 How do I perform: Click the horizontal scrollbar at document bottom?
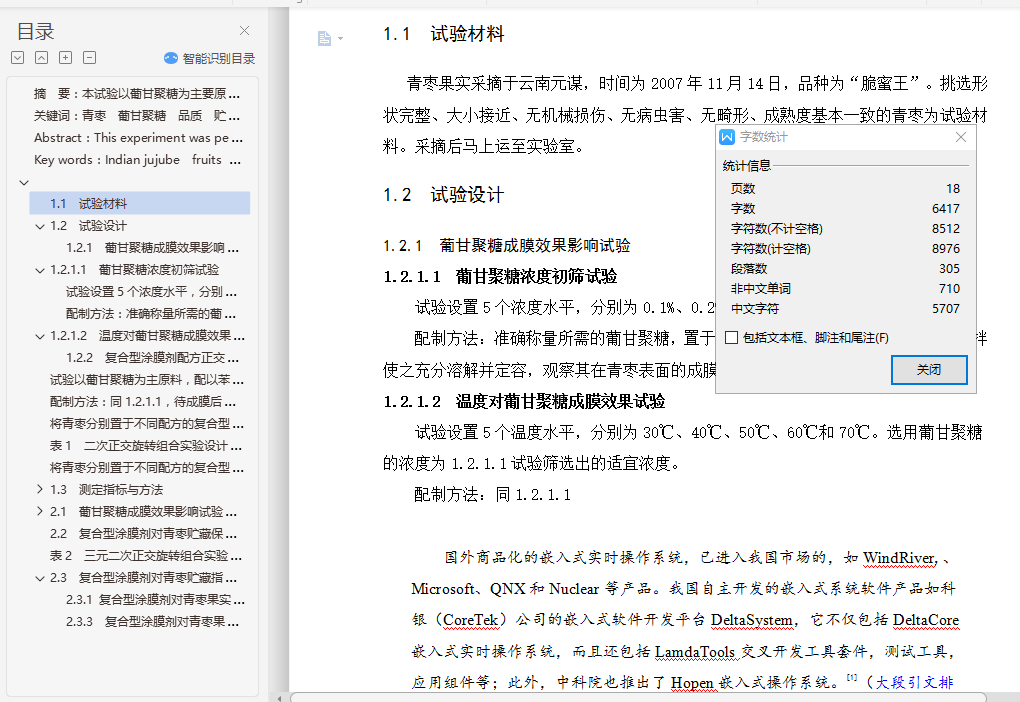(638, 697)
